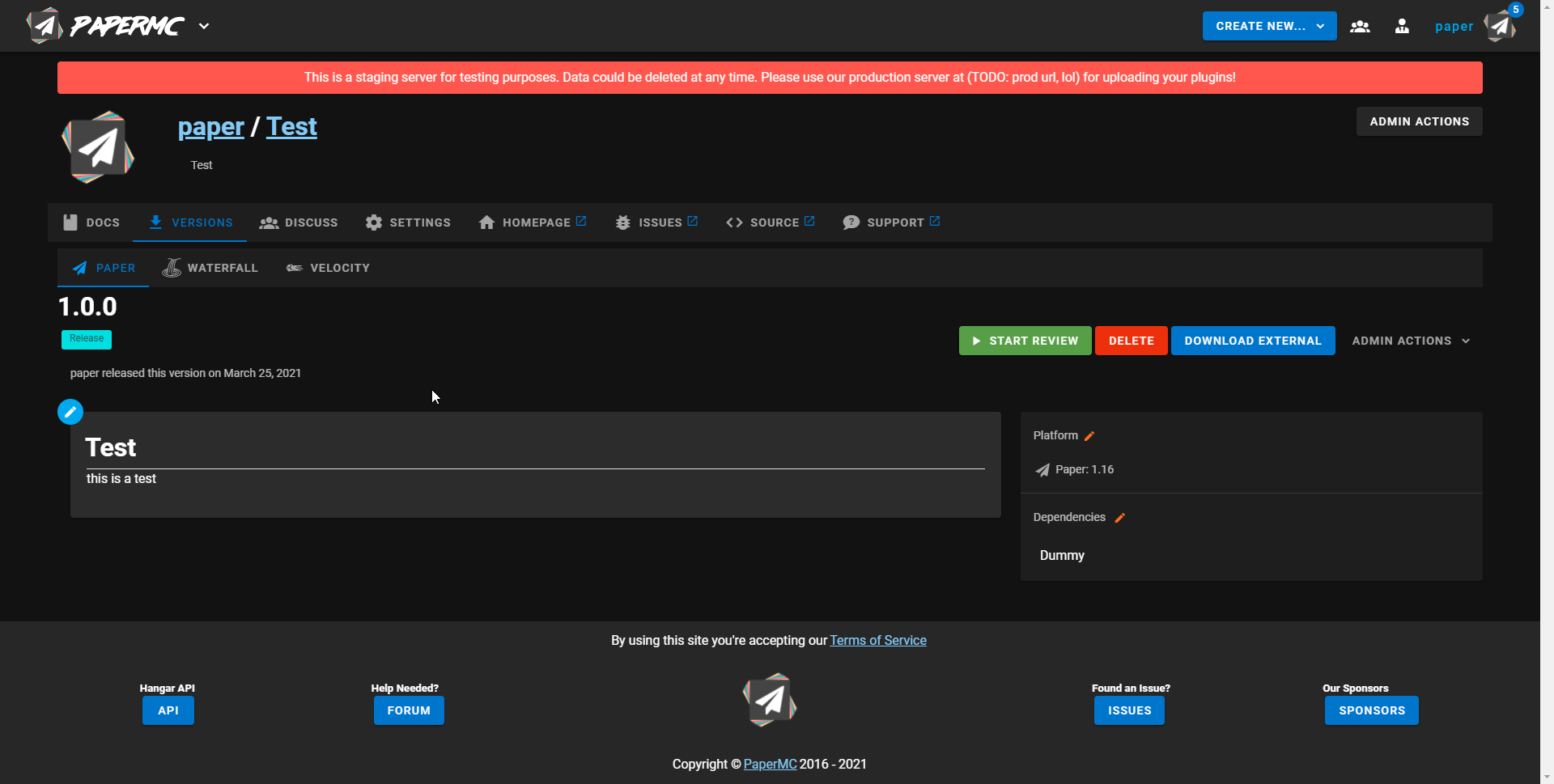Image resolution: width=1554 pixels, height=784 pixels.
Task: Open the Discuss tab
Action: [x=299, y=222]
